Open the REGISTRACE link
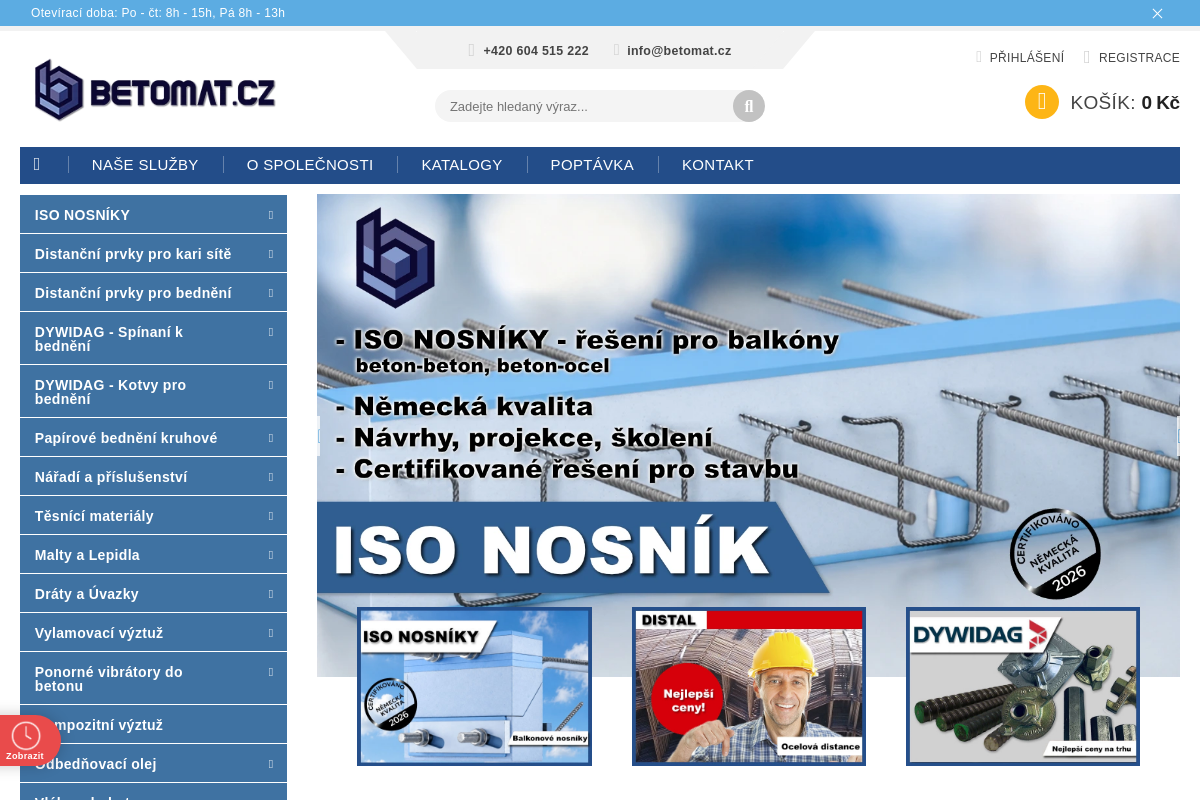Viewport: 1200px width, 800px height. click(x=1139, y=58)
